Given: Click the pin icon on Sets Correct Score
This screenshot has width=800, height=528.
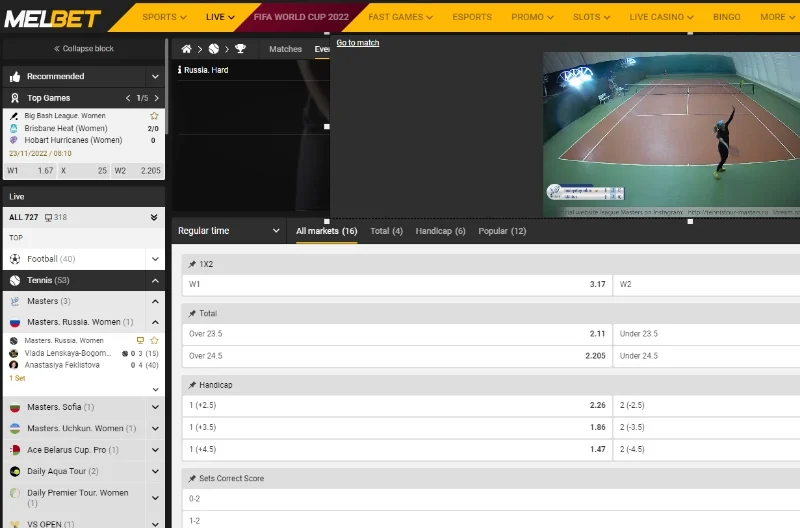Looking at the screenshot, I should tap(192, 478).
